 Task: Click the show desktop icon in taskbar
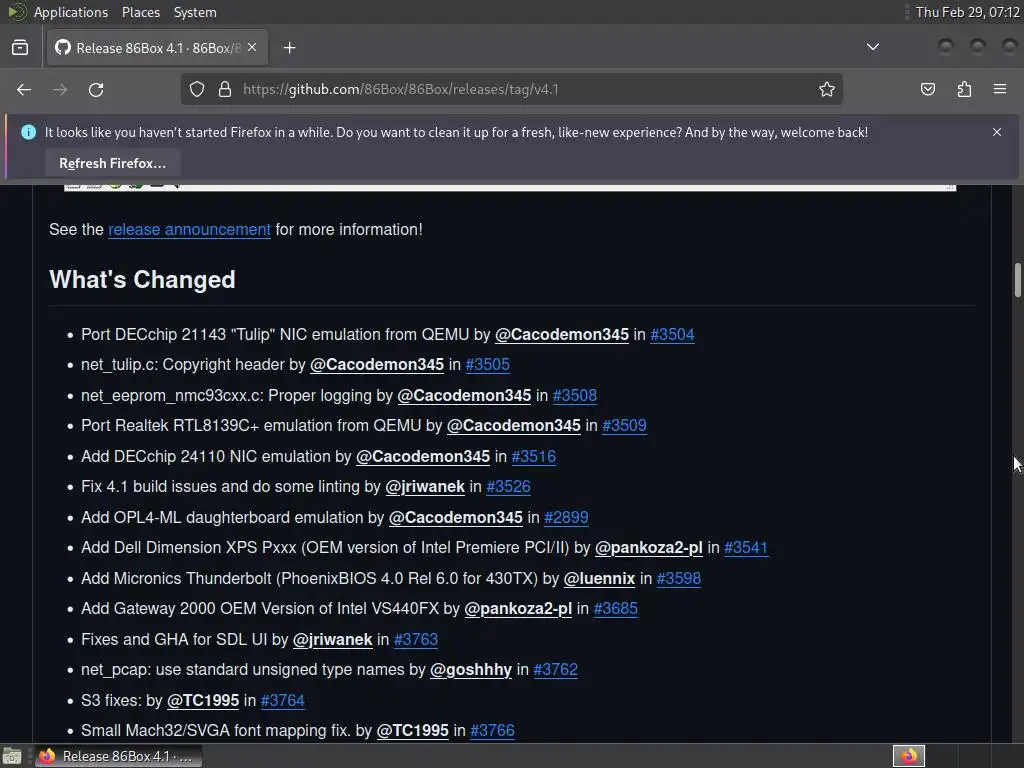click(x=12, y=756)
